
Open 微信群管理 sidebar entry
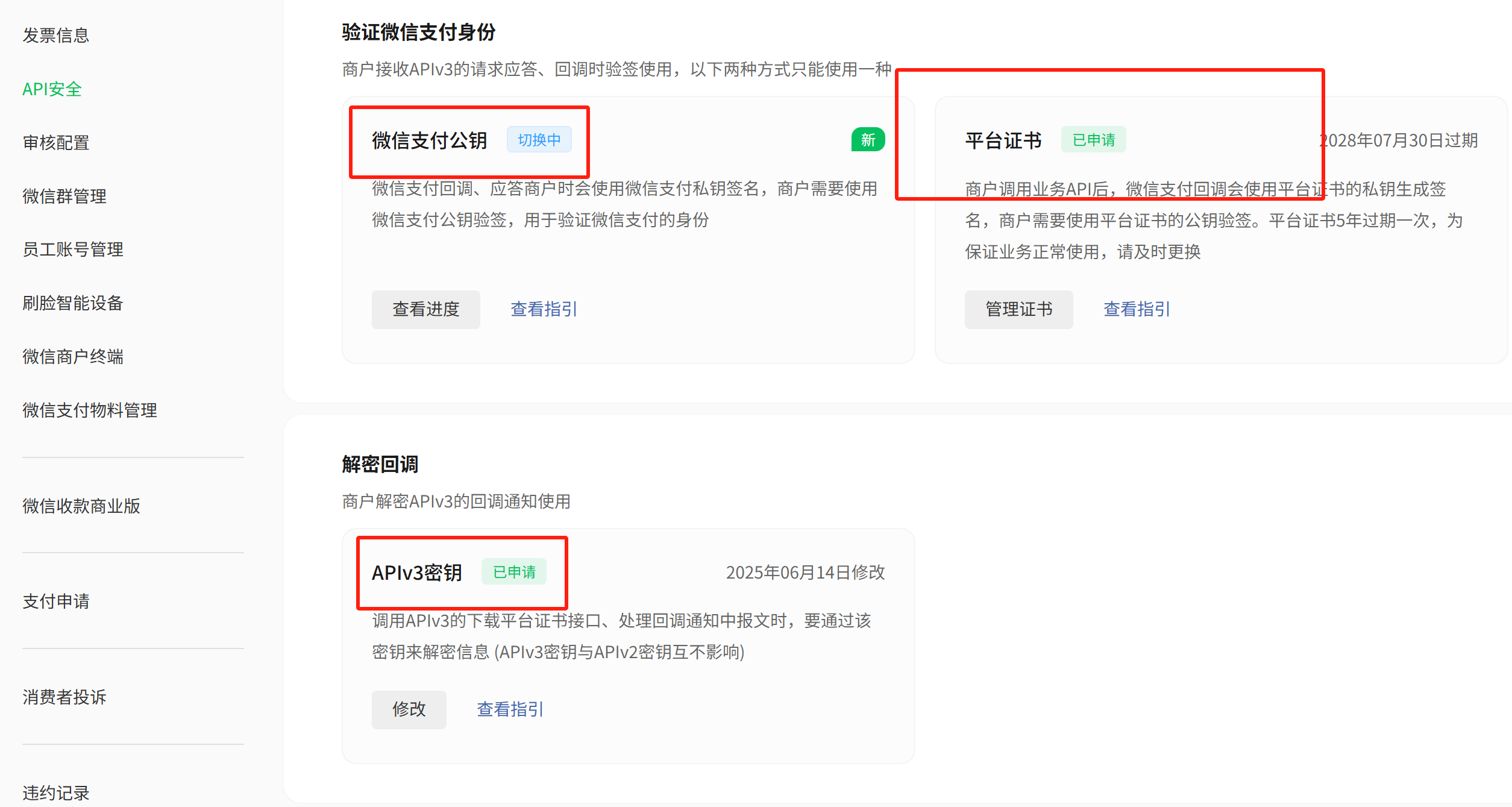tap(64, 196)
